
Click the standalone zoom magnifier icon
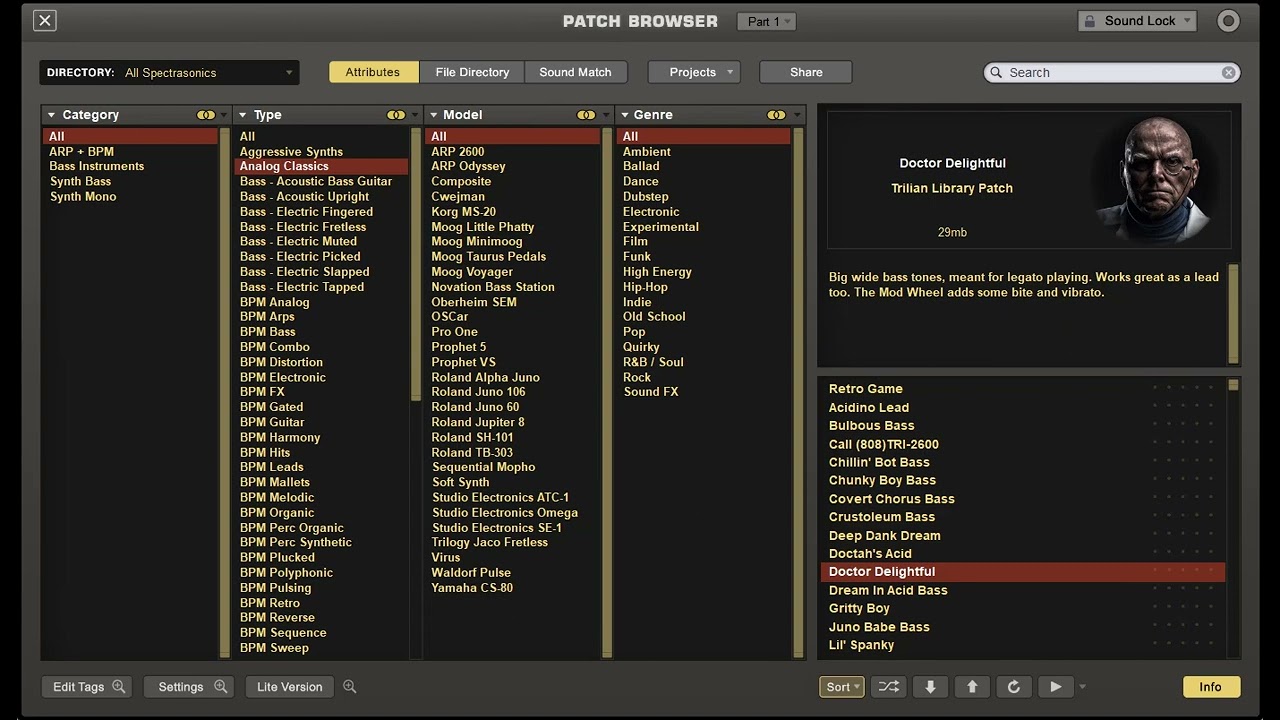350,686
